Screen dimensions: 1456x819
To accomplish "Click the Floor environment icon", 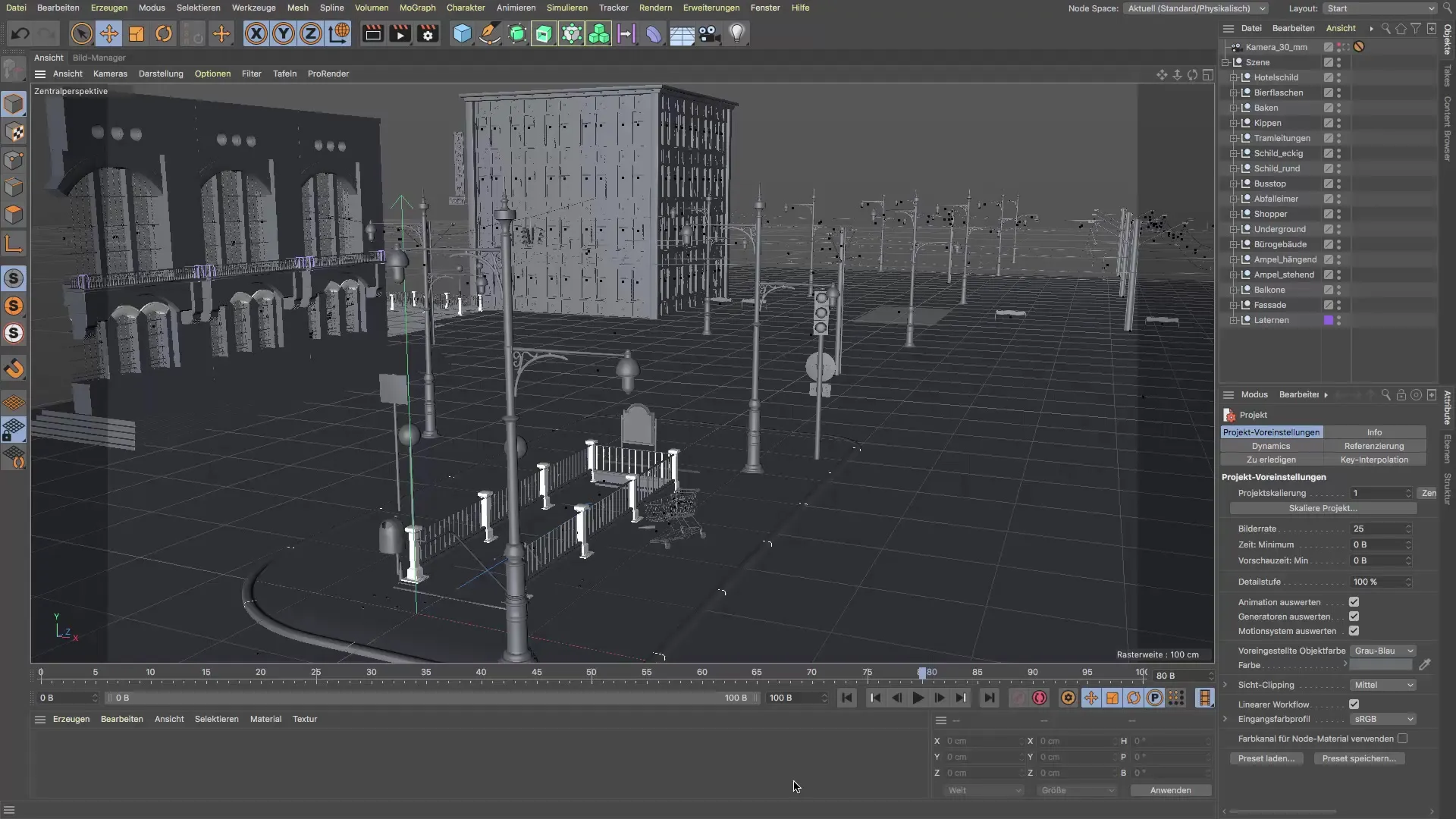I will 681,33.
